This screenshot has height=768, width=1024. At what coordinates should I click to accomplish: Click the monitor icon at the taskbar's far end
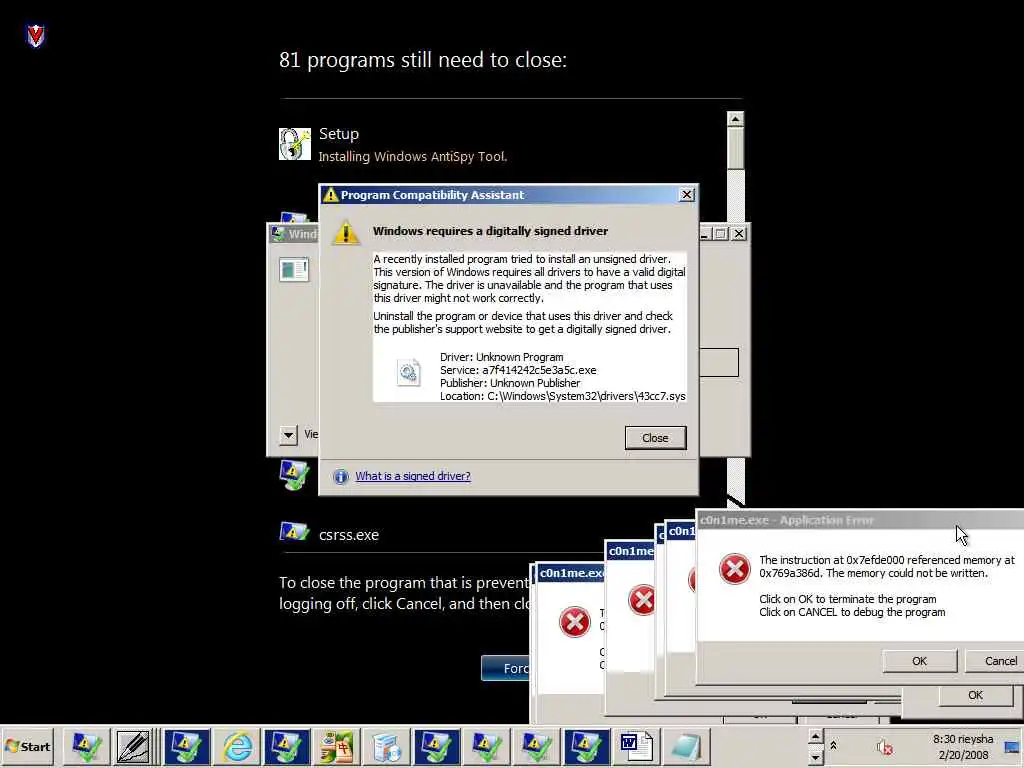(1012, 747)
